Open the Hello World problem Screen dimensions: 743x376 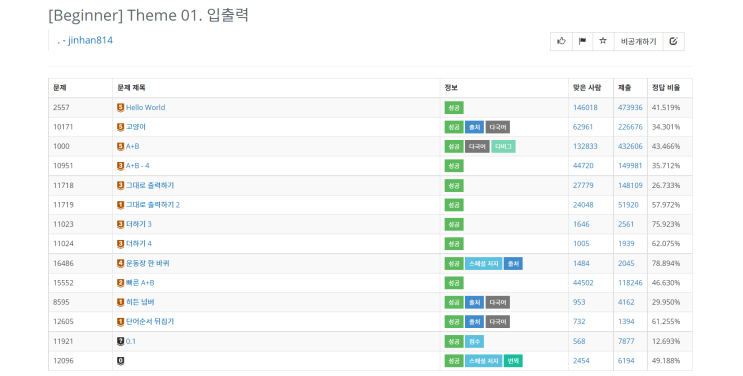(x=145, y=108)
